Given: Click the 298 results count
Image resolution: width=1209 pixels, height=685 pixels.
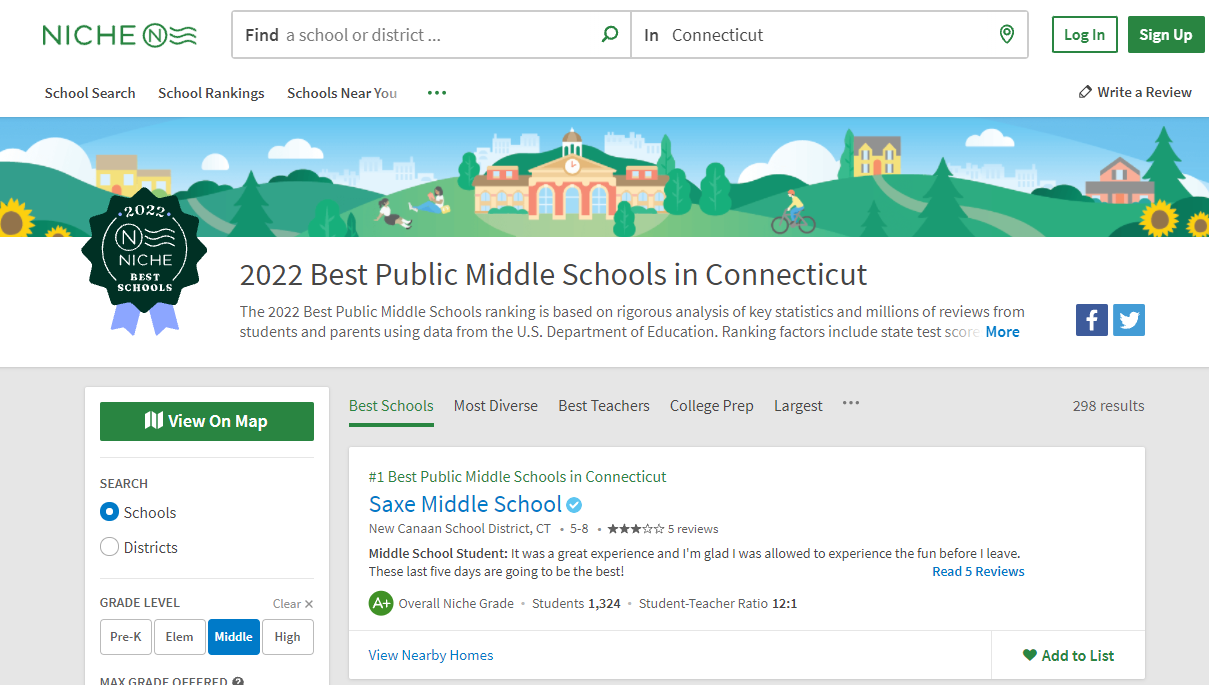Looking at the screenshot, I should pyautogui.click(x=1108, y=406).
